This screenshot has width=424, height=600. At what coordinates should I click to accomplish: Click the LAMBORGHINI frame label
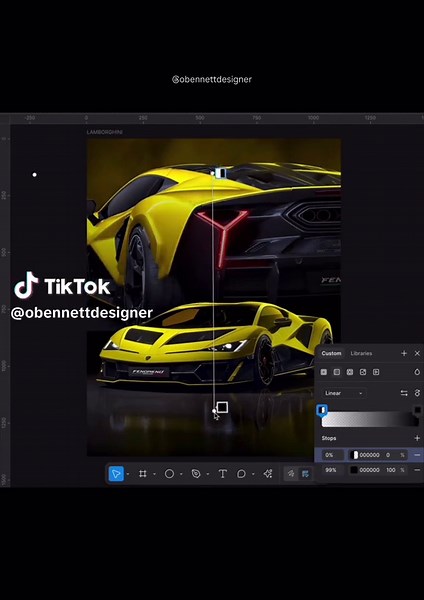104,132
